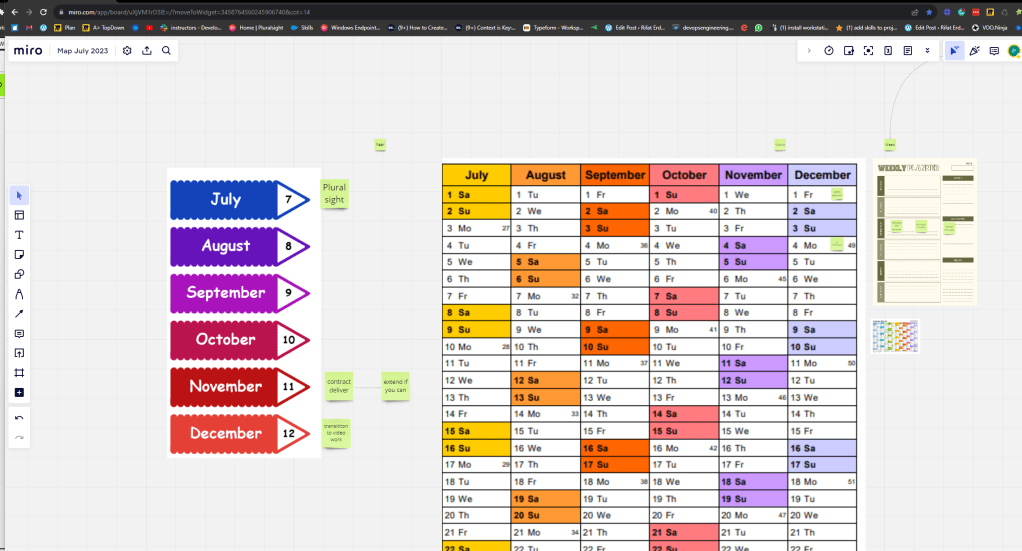Click the 15 Sa cell under July
This screenshot has width=1022, height=551.
point(476,431)
